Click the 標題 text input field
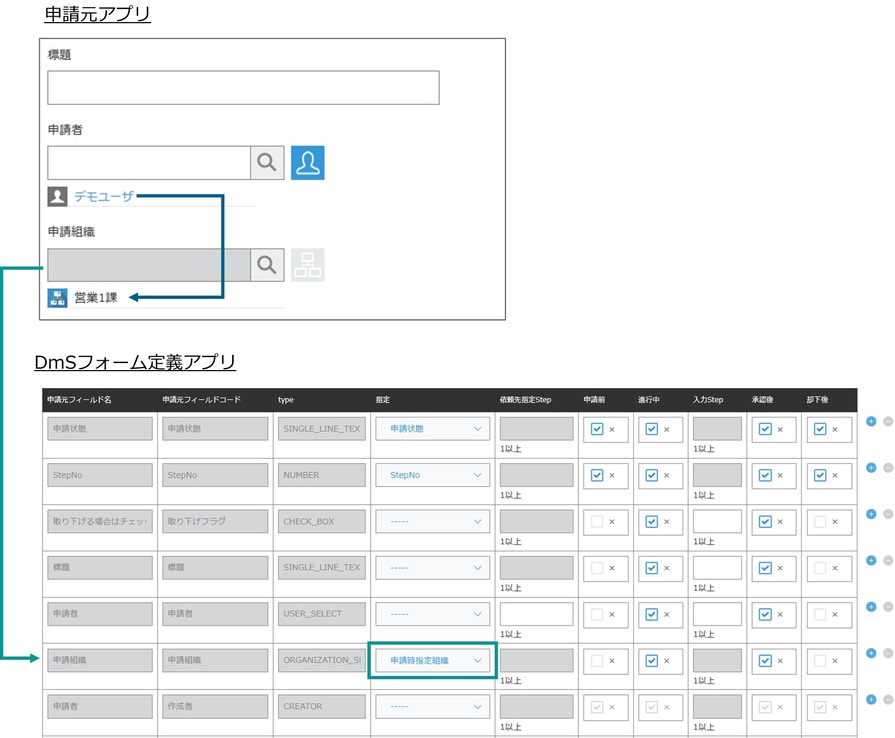The height and width of the screenshot is (738, 895). coord(243,88)
